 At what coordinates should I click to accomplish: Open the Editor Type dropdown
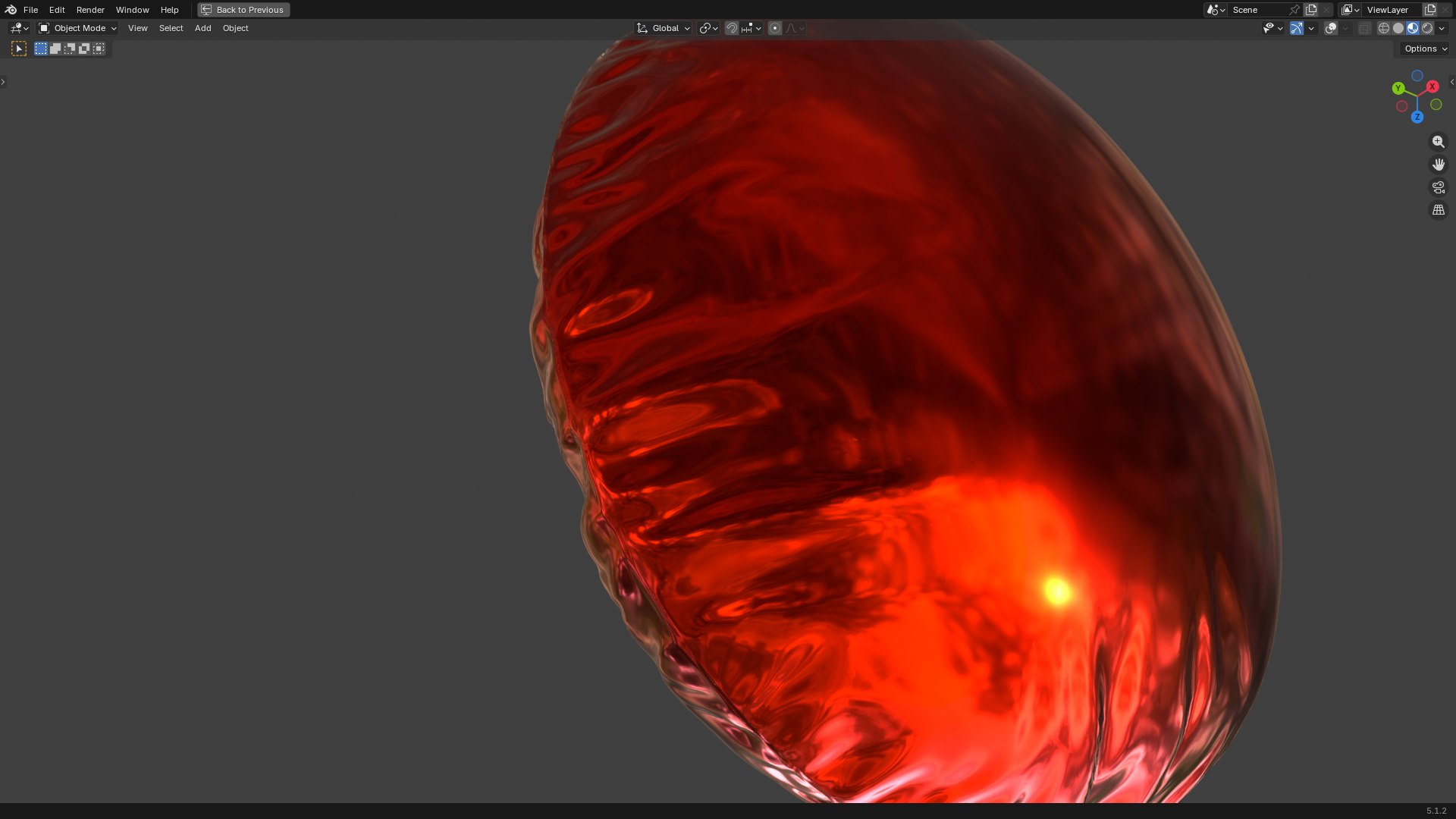19,28
